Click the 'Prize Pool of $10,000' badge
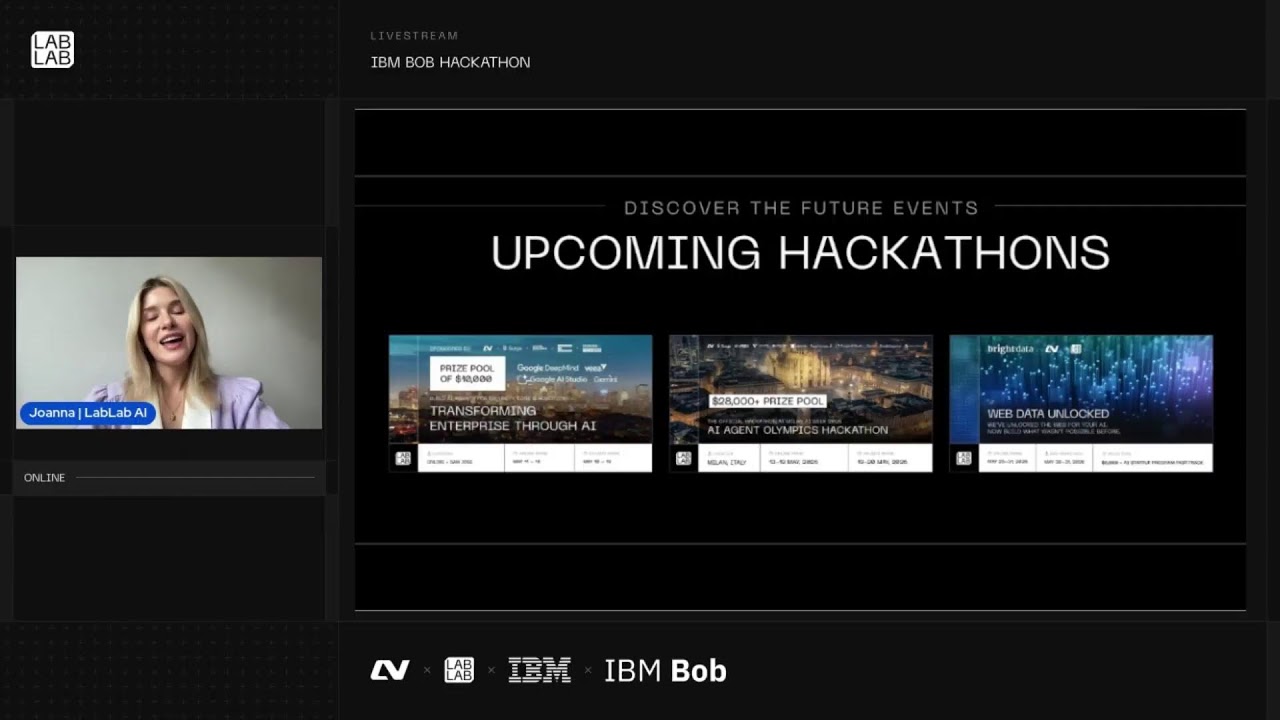 point(467,372)
